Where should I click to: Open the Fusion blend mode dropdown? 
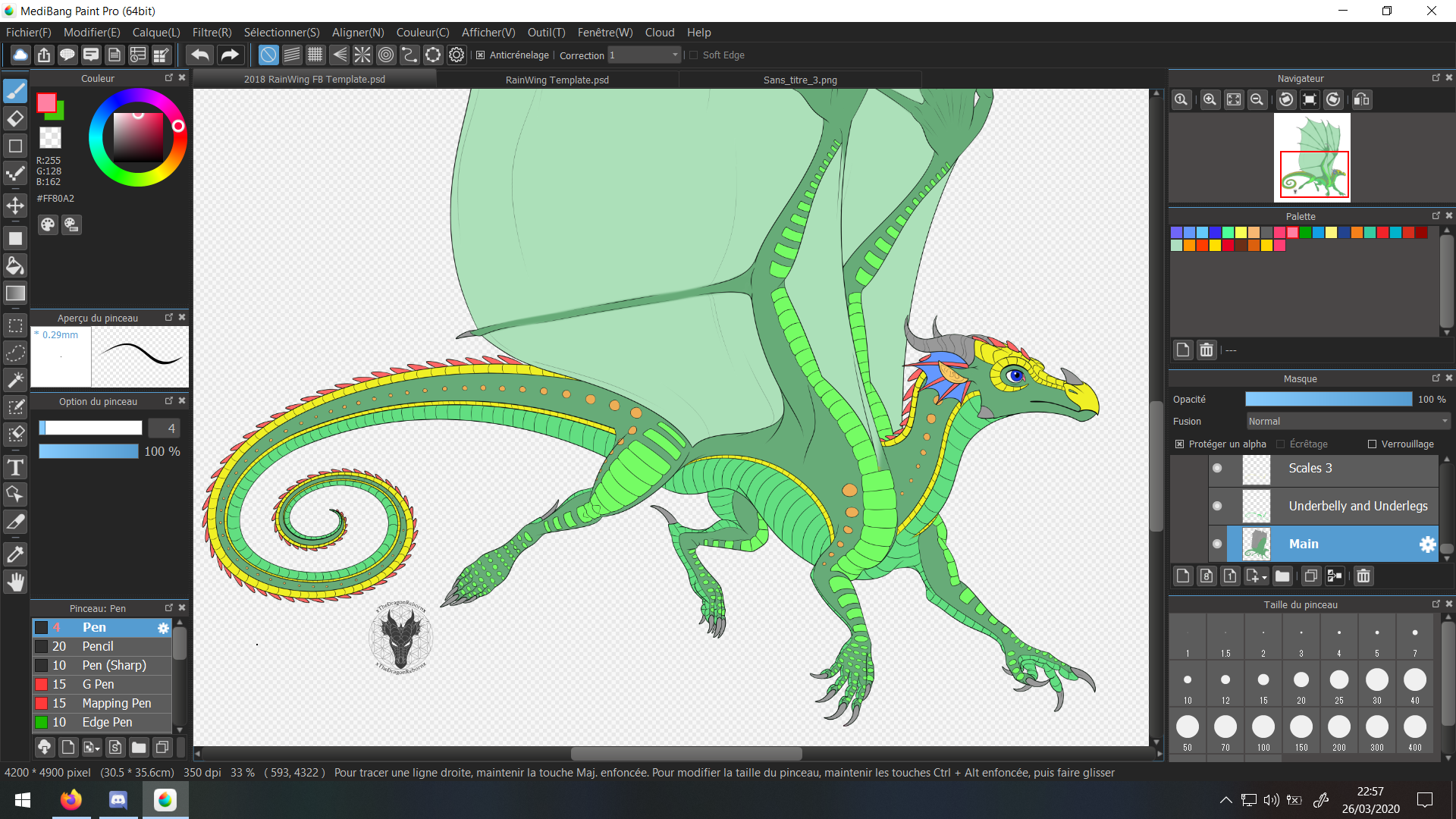[x=1348, y=422]
